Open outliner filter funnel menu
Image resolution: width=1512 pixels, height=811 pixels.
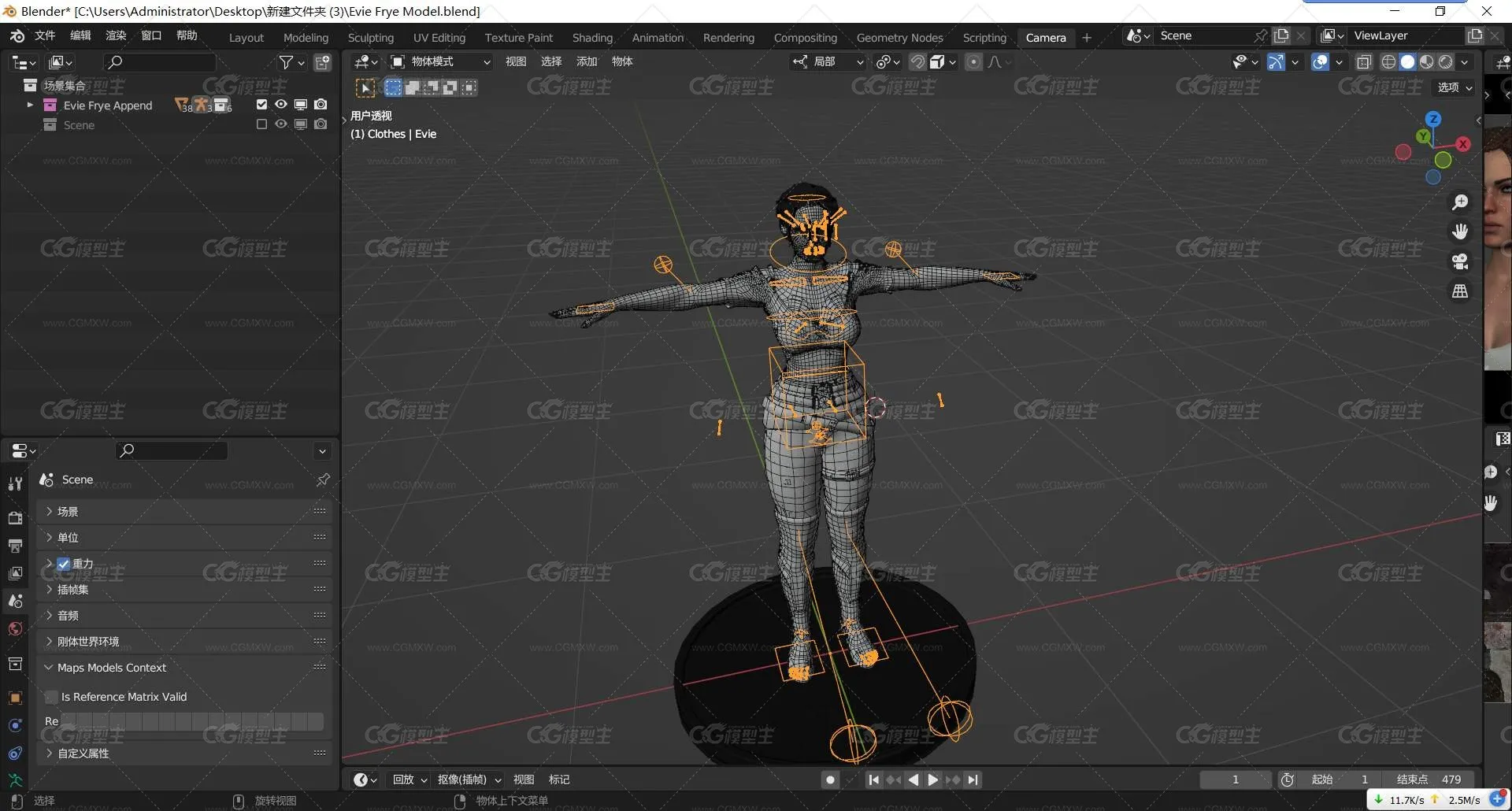291,62
